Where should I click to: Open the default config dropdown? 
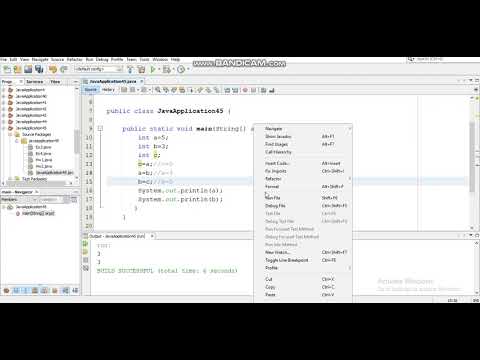[x=99, y=69]
